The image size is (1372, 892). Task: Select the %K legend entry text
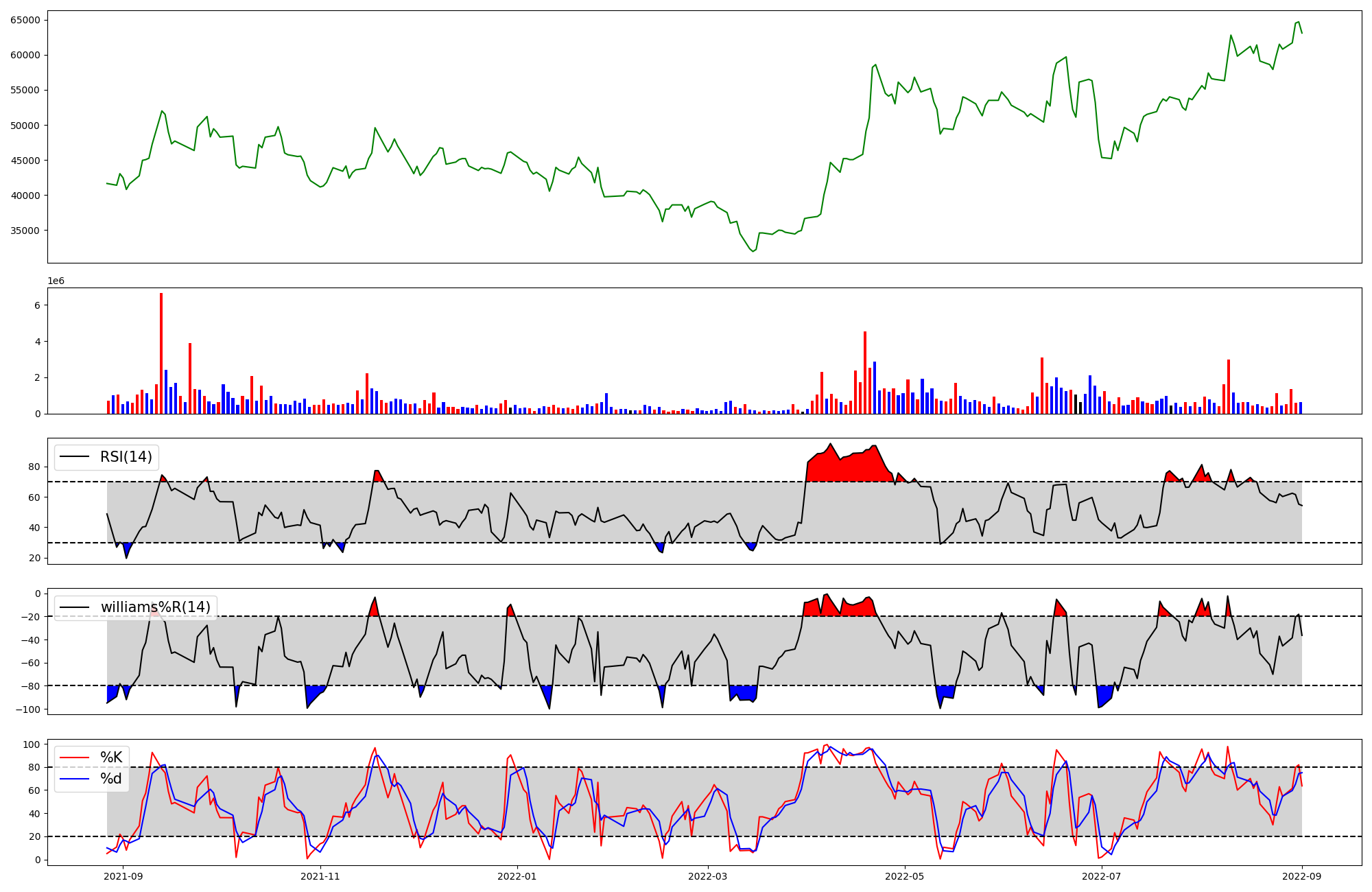[111, 758]
